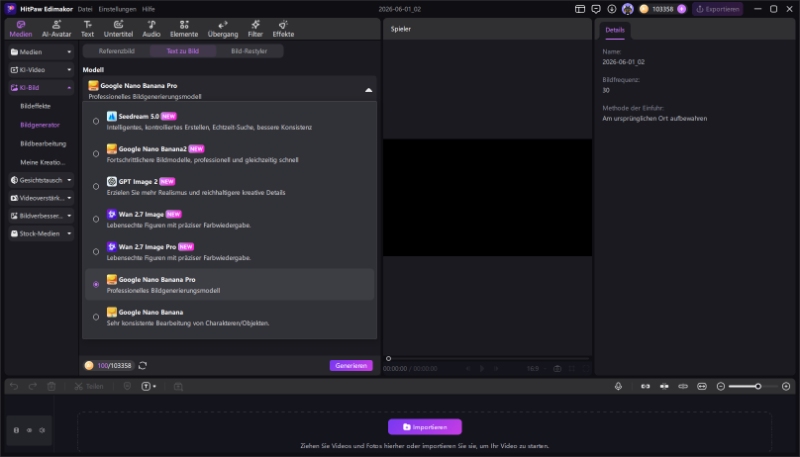Select the Text tool
Viewport: 800px width, 457px height.
87,29
